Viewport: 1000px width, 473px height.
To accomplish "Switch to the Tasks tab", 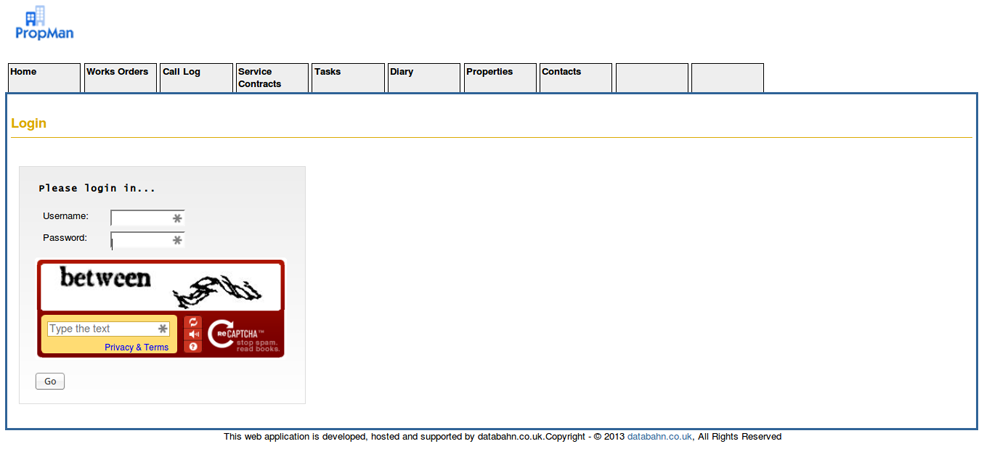I will coord(348,78).
